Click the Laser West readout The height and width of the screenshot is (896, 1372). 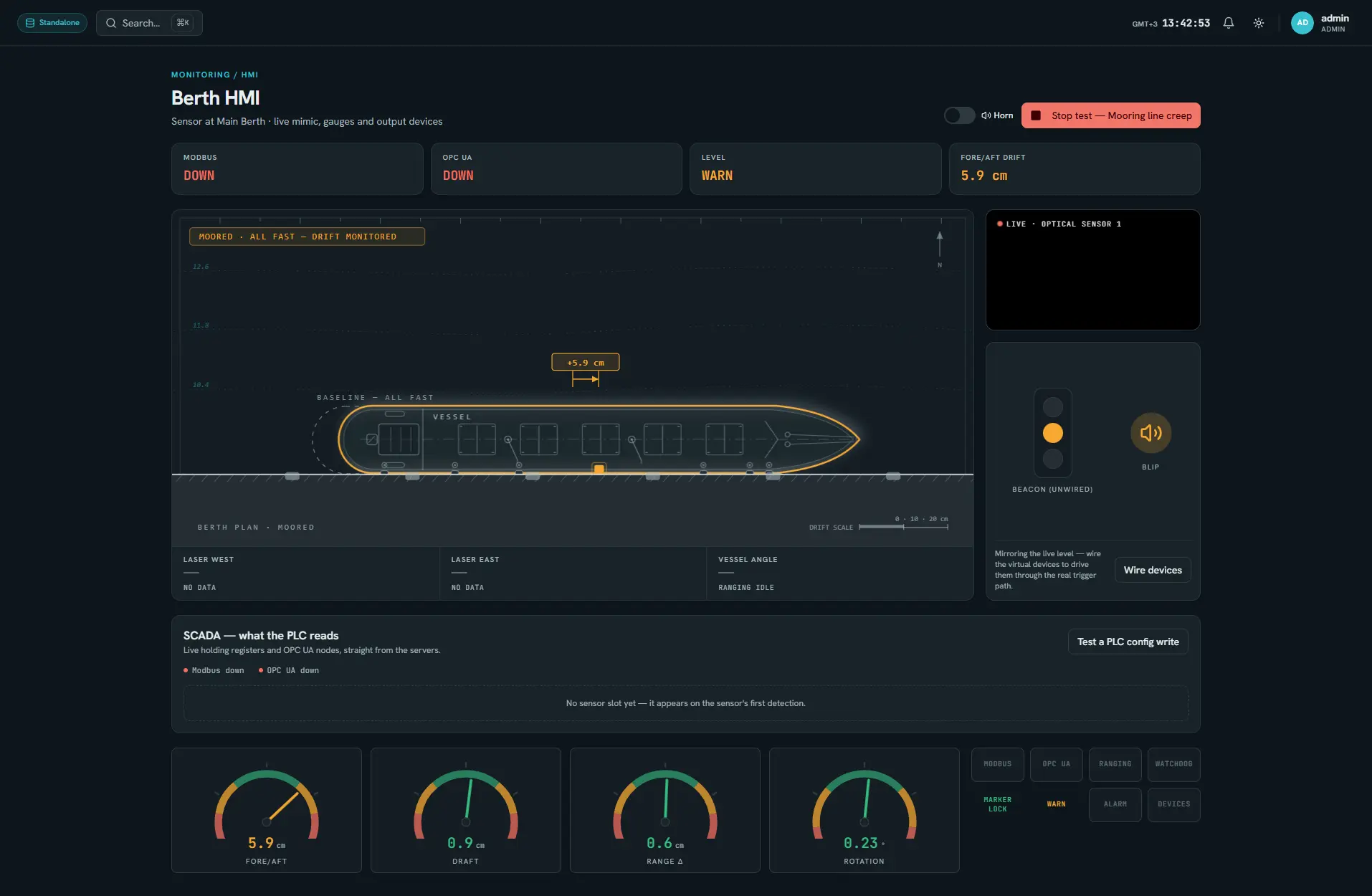tap(305, 573)
